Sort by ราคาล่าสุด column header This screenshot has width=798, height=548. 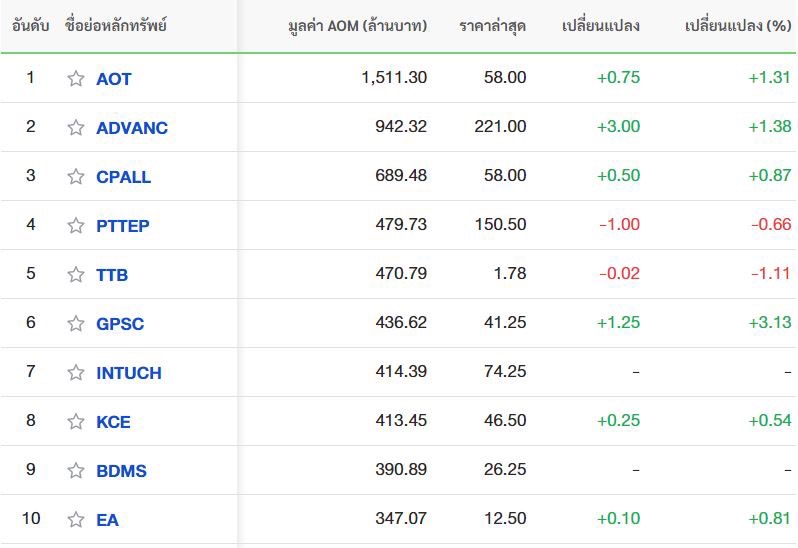pos(492,26)
